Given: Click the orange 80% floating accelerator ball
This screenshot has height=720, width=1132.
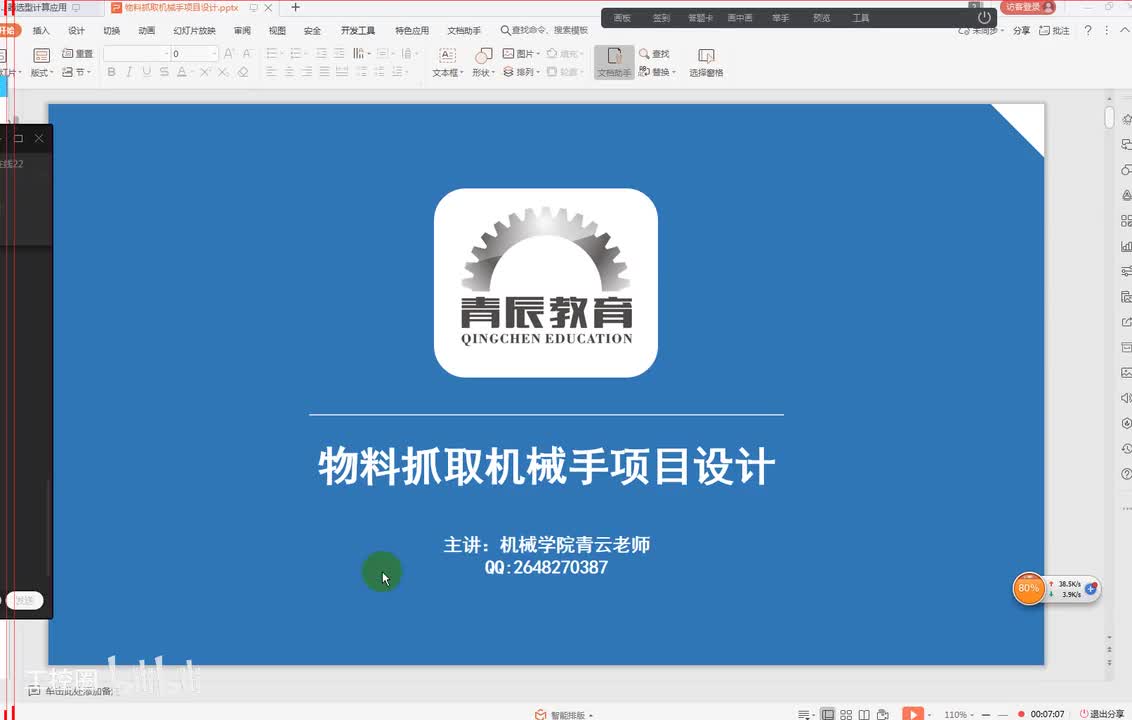Looking at the screenshot, I should (x=1029, y=589).
